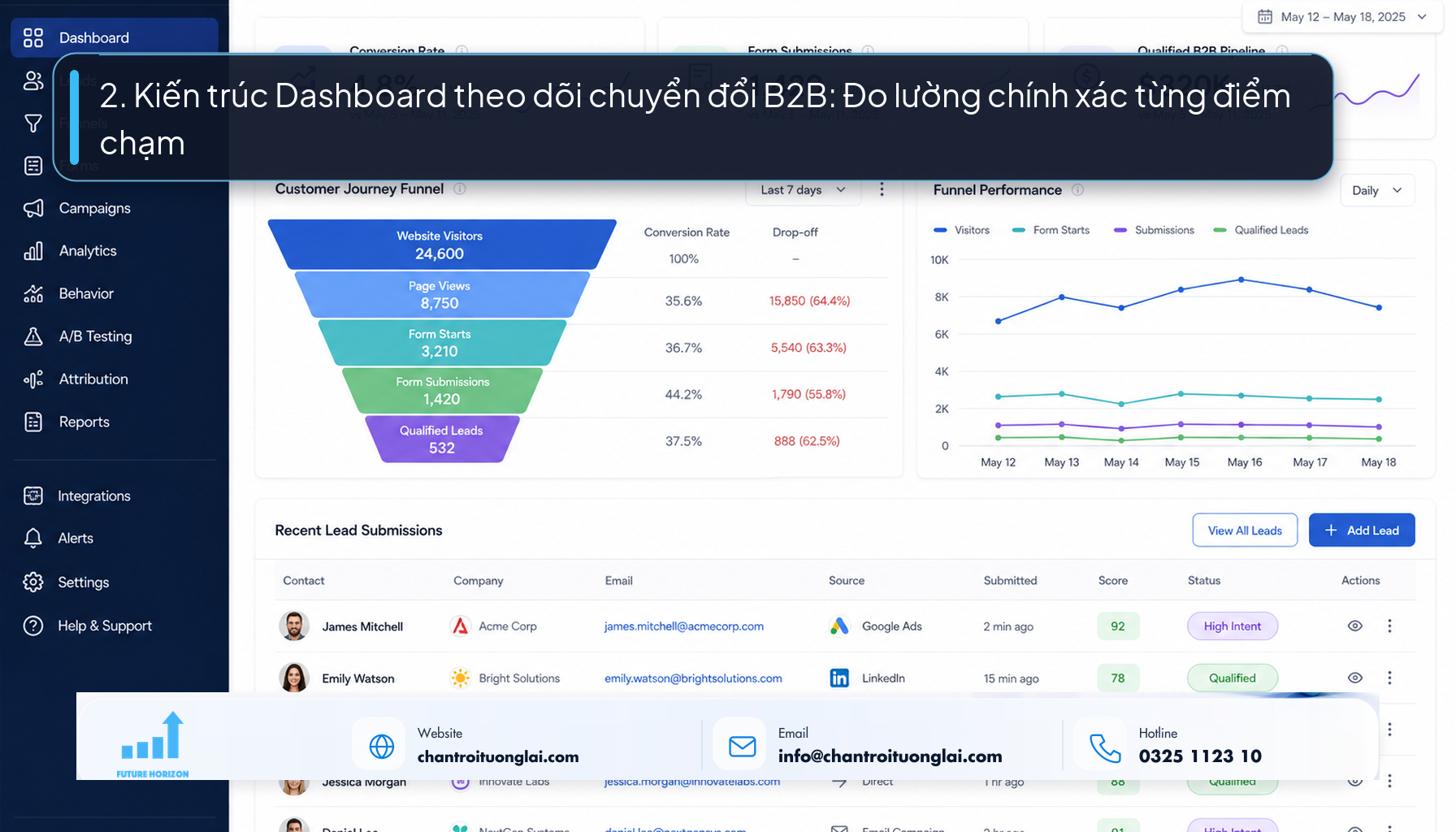This screenshot has height=832, width=1456.
Task: Expand the Last 7 days dropdown
Action: coord(803,189)
